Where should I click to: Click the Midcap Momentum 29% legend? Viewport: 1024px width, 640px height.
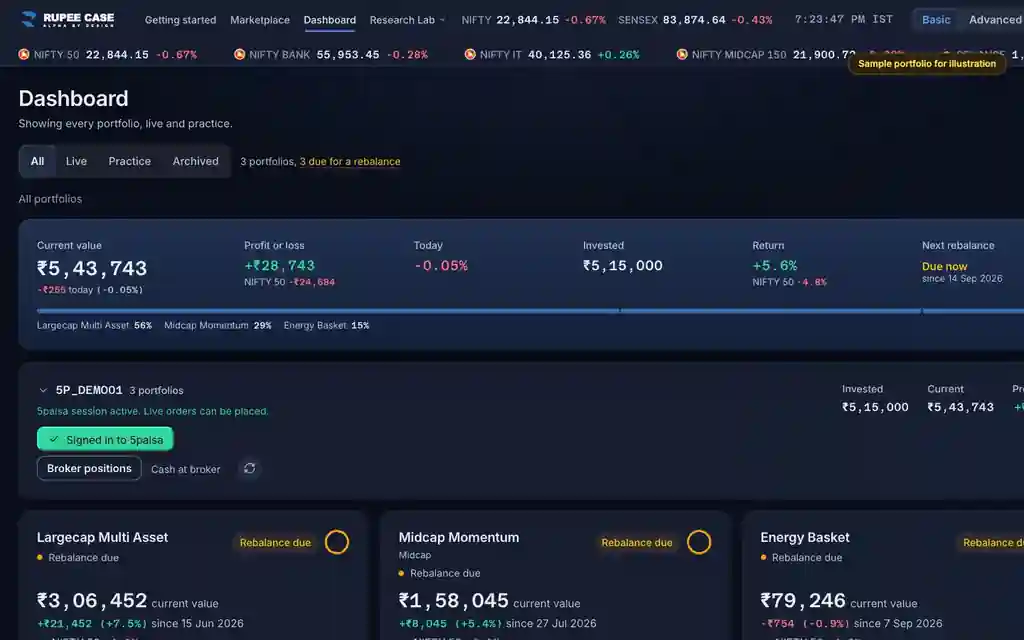click(x=217, y=325)
